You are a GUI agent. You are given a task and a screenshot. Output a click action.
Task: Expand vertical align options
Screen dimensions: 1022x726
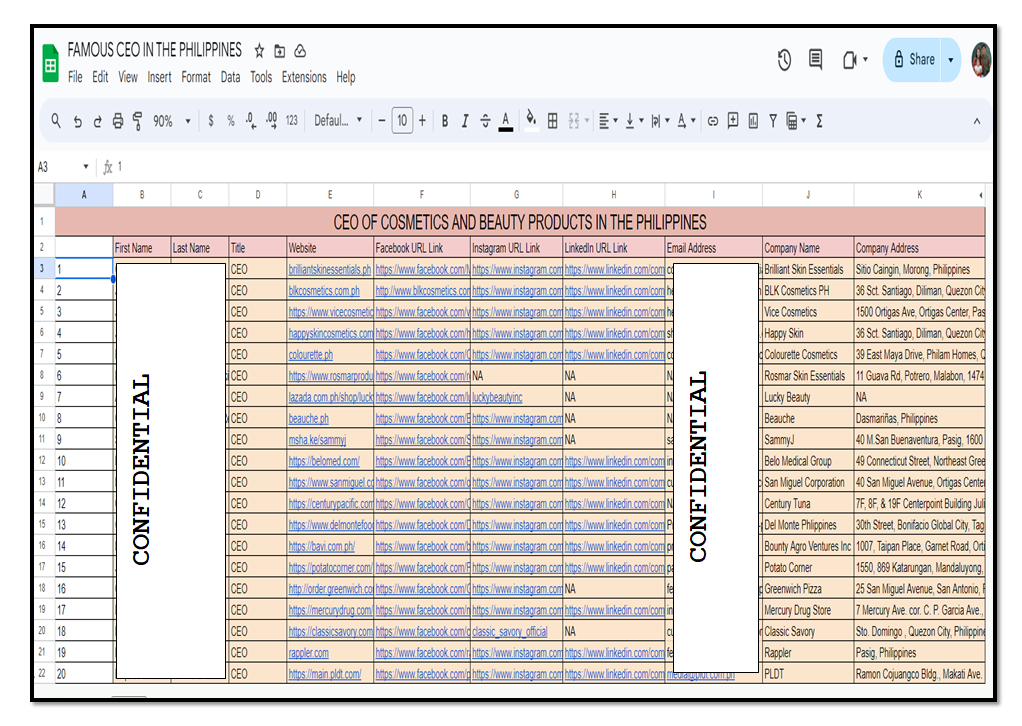641,121
